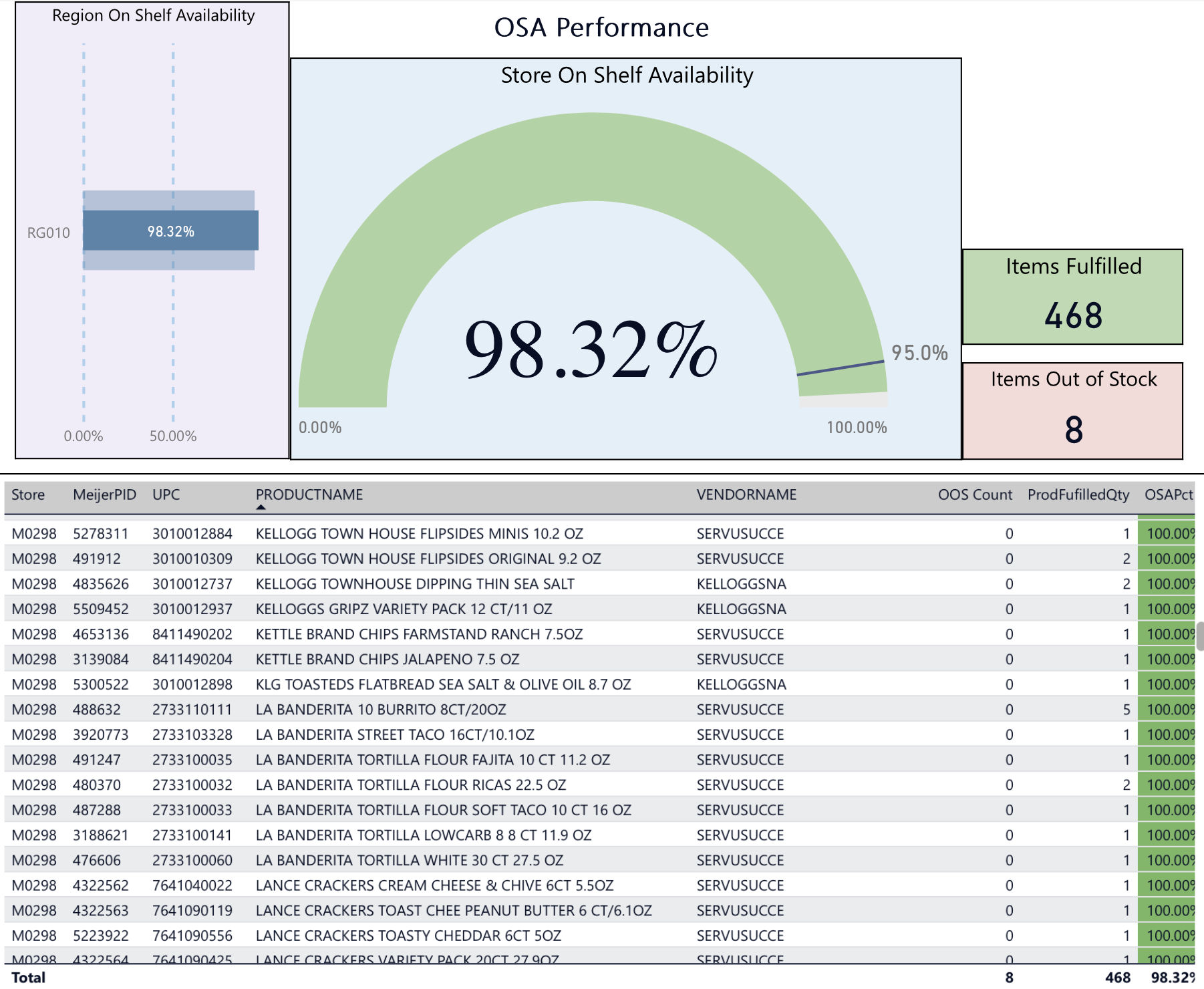Sort by VENDORNAME column header
The image size is (1204, 989).
click(x=746, y=495)
